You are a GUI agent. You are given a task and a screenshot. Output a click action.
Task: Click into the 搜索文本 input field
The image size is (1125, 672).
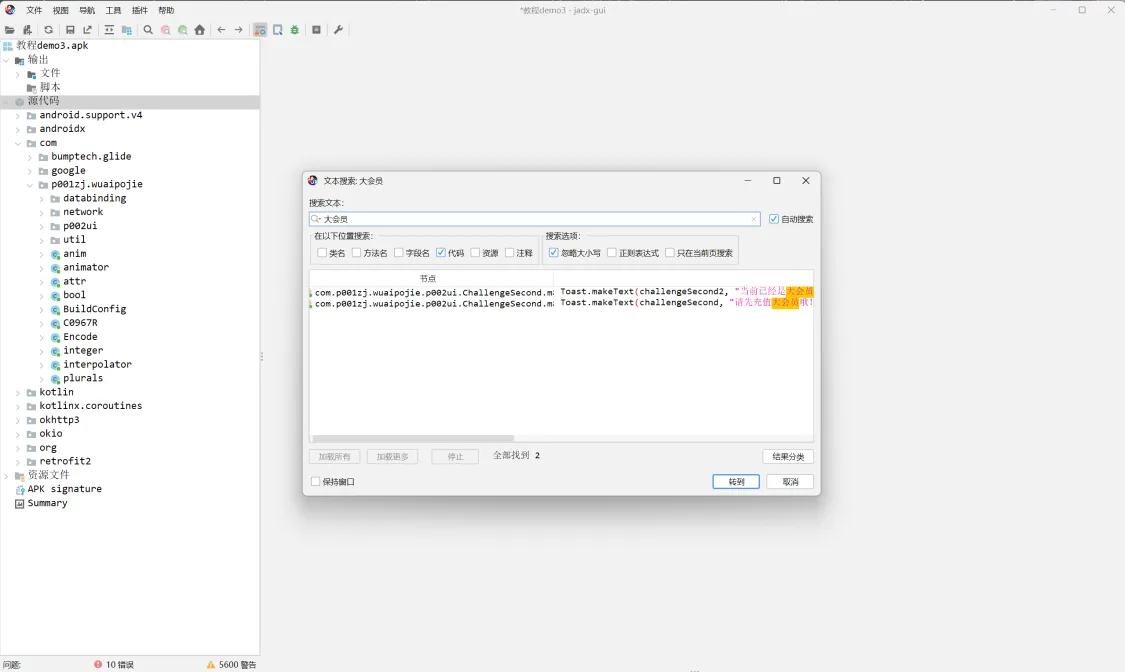535,219
